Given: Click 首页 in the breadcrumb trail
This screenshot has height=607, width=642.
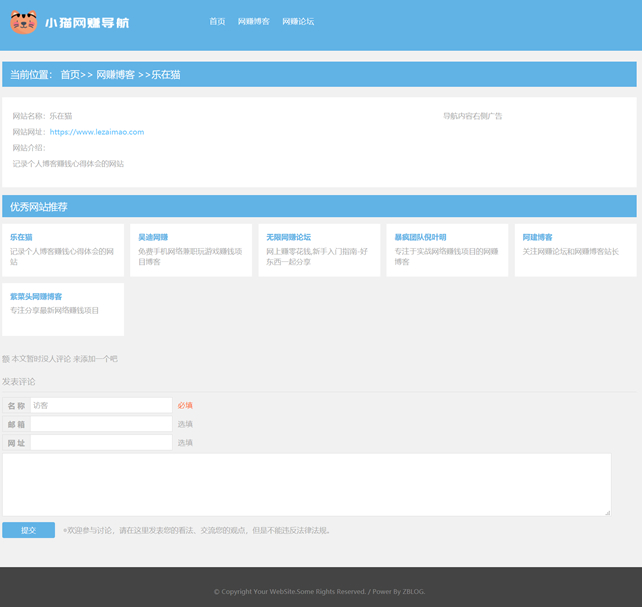Looking at the screenshot, I should click(x=70, y=75).
